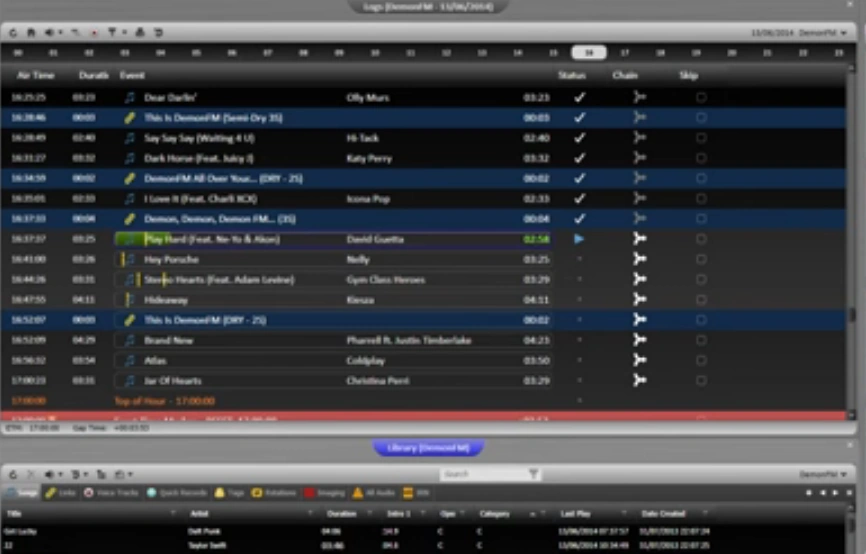Image resolution: width=866 pixels, height=554 pixels.
Task: Switch to the Voice Tracks library tab
Action: click(x=112, y=493)
